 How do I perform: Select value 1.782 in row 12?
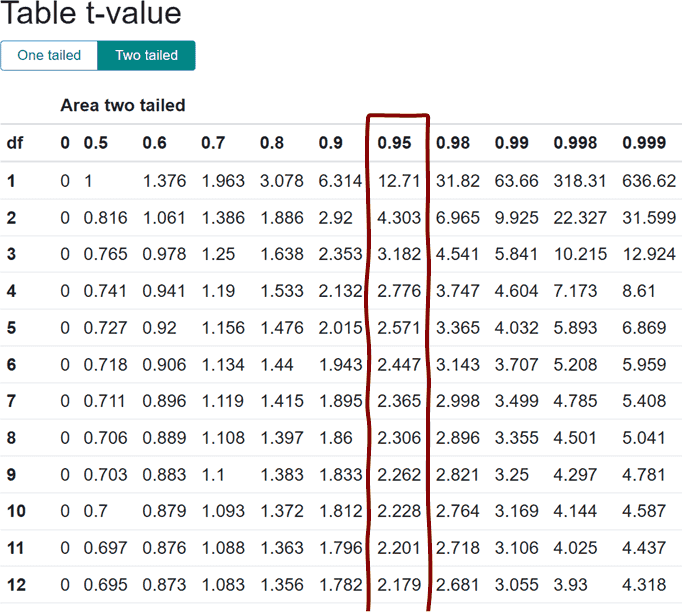340,585
